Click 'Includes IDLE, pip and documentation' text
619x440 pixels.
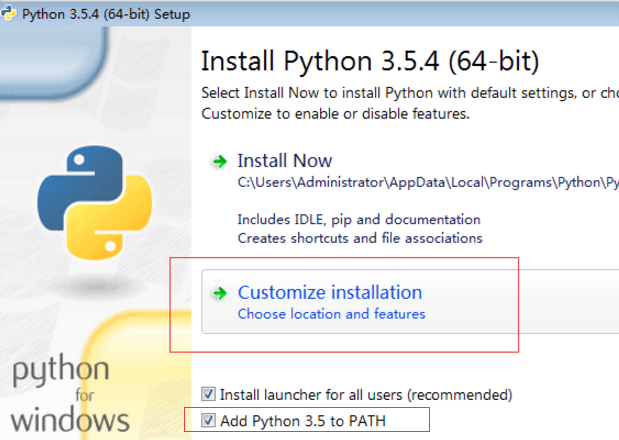[x=359, y=220]
